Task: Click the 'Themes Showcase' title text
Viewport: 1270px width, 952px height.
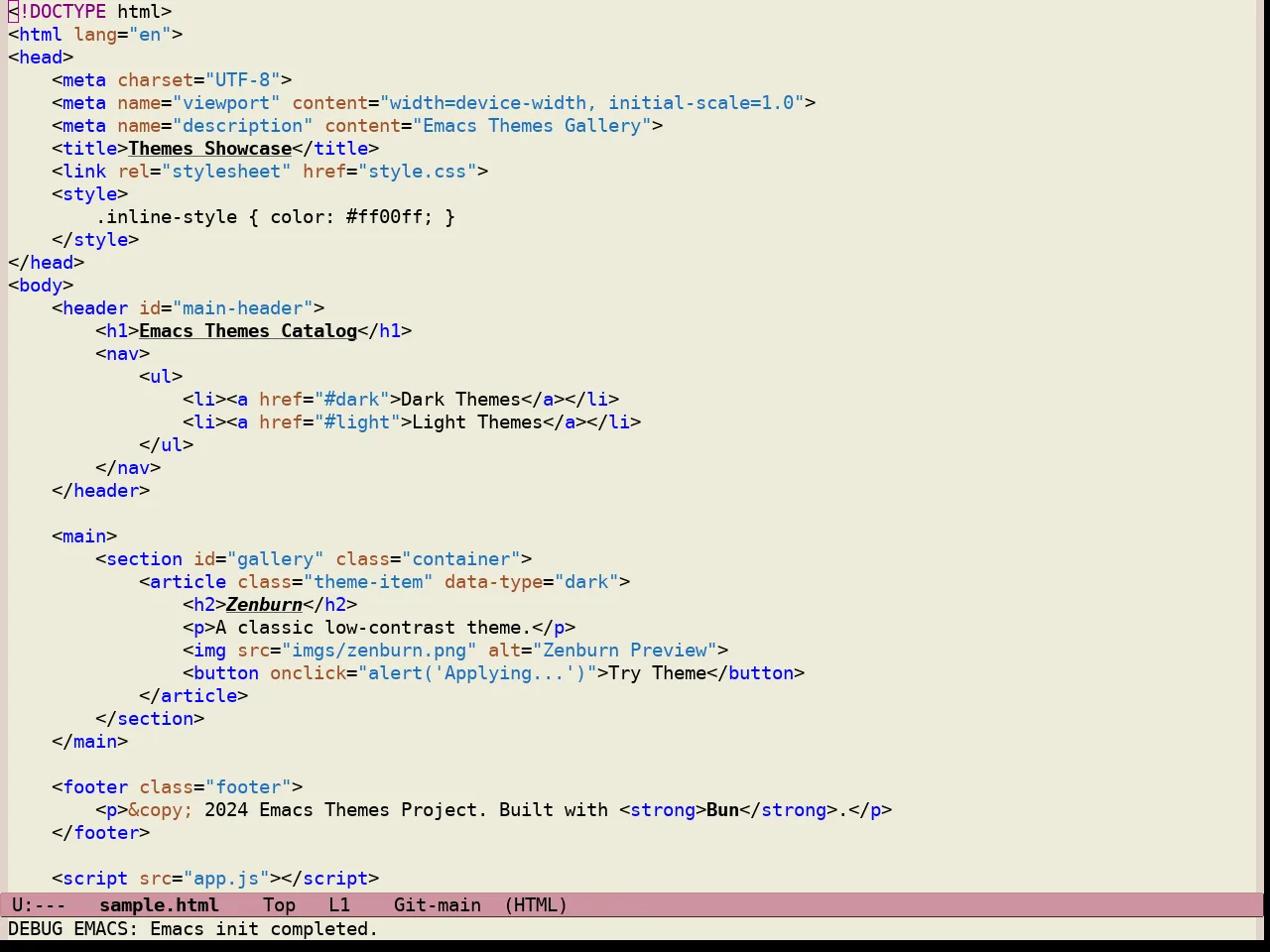Action: pyautogui.click(x=209, y=149)
